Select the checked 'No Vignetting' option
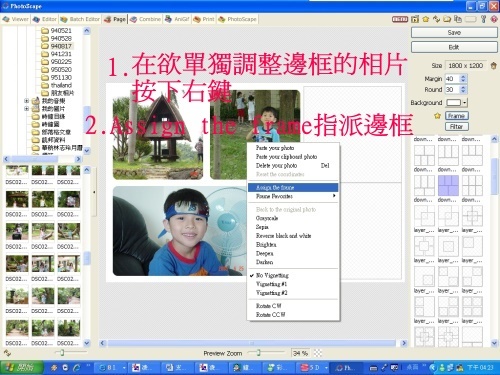The width and height of the screenshot is (500, 375). point(293,275)
